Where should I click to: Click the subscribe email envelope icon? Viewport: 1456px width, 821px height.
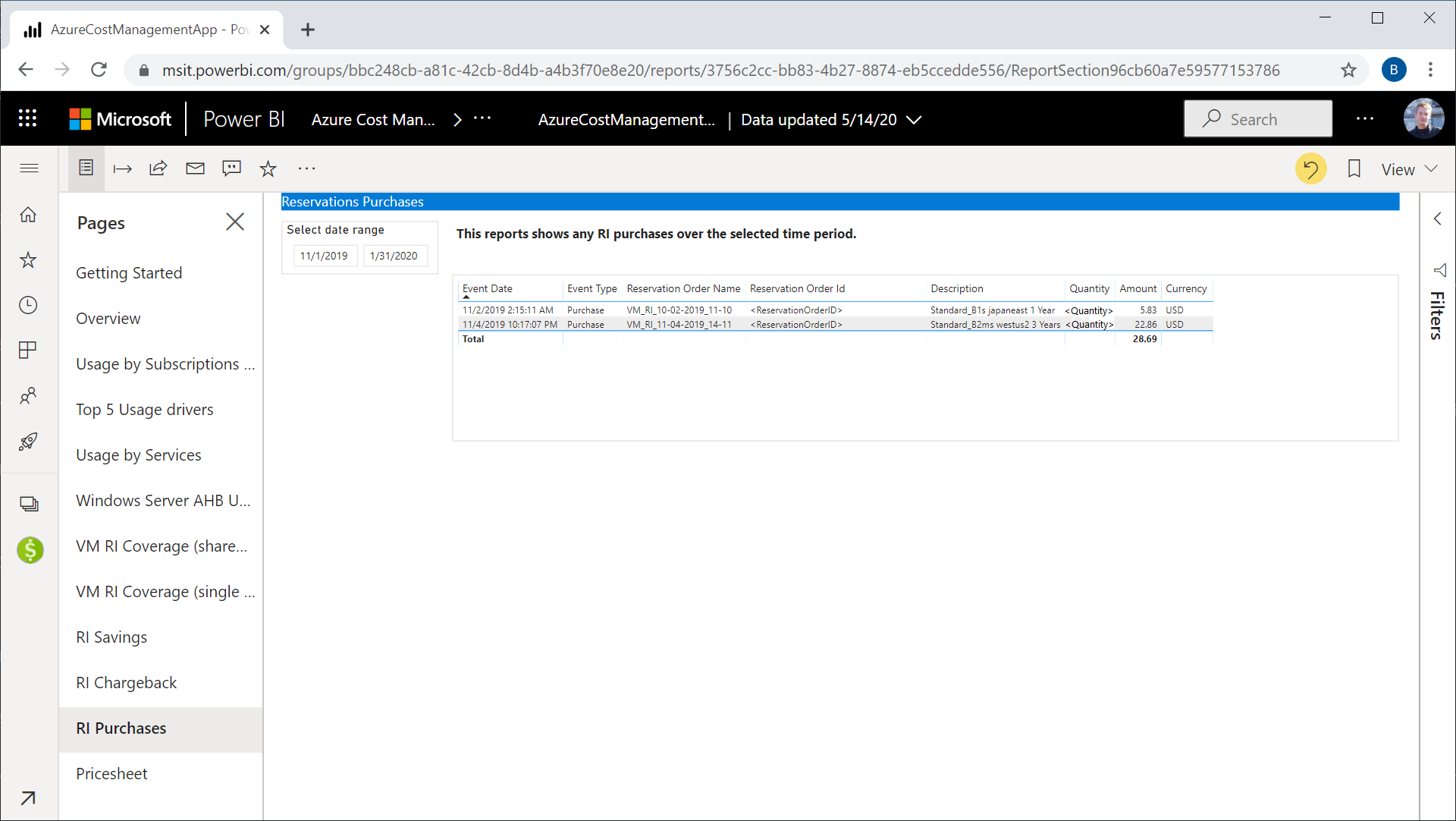(x=195, y=168)
